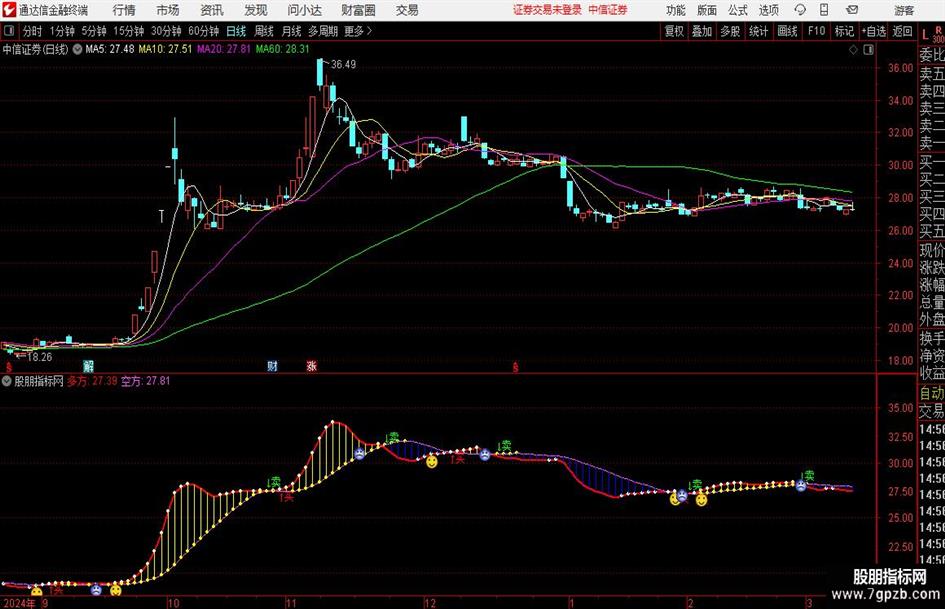Image resolution: width=945 pixels, height=609 pixels.
Task: Click the red 中信证券 broker link
Action: coord(608,10)
